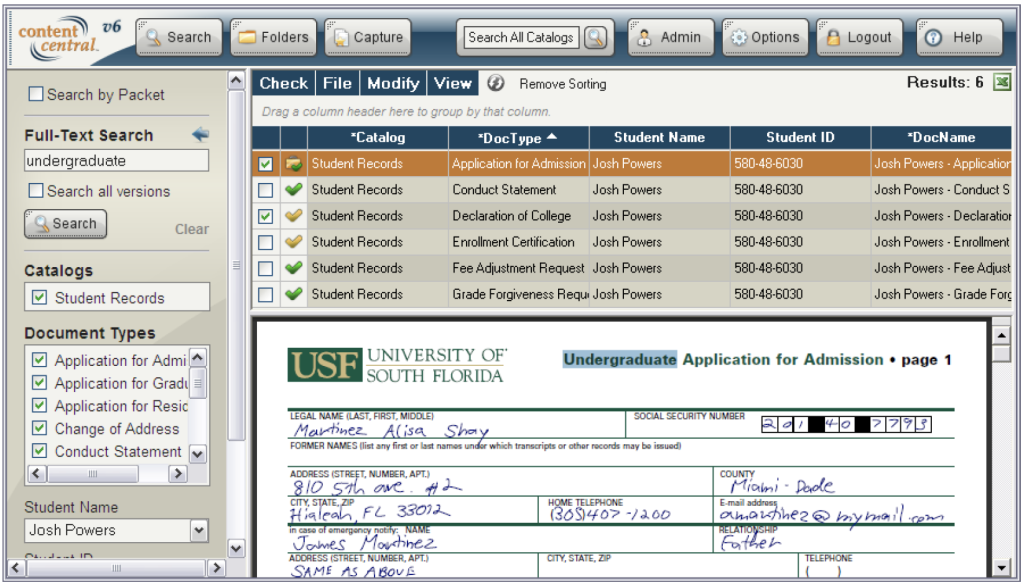Uncheck the Change of Address document type
Viewport: 1024px width, 585px height.
pyautogui.click(x=39, y=428)
